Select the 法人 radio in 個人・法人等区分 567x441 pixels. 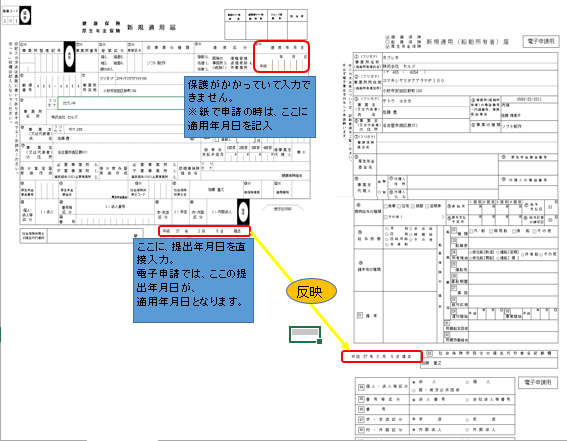coord(414,382)
